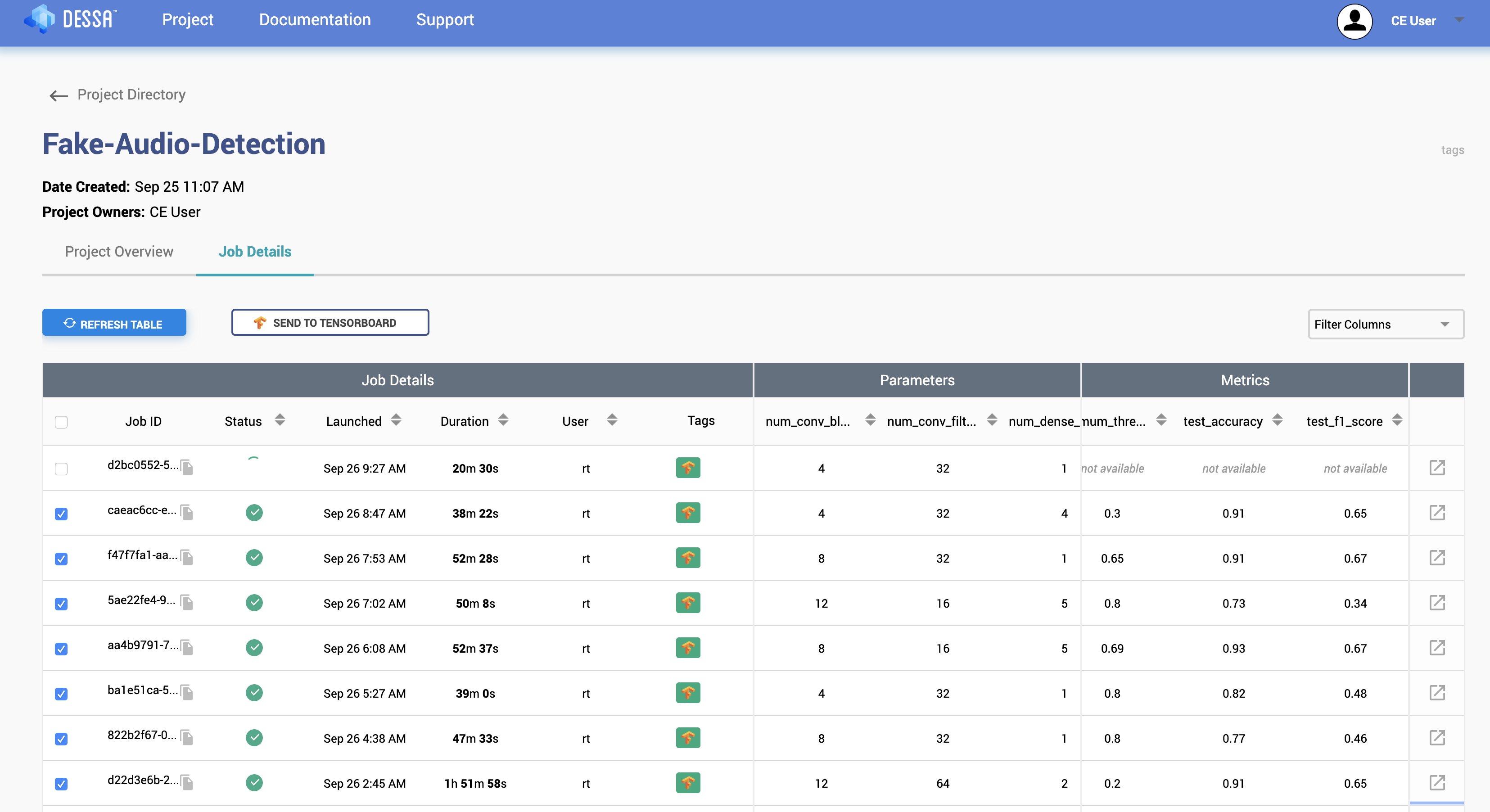Toggle the checkbox for f47f7fa1-aa row

pyautogui.click(x=62, y=557)
